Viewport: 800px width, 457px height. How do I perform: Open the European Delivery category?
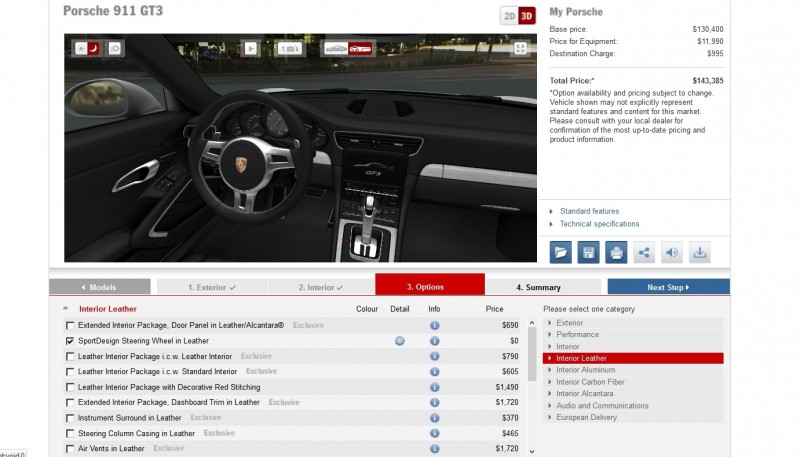coord(633,417)
